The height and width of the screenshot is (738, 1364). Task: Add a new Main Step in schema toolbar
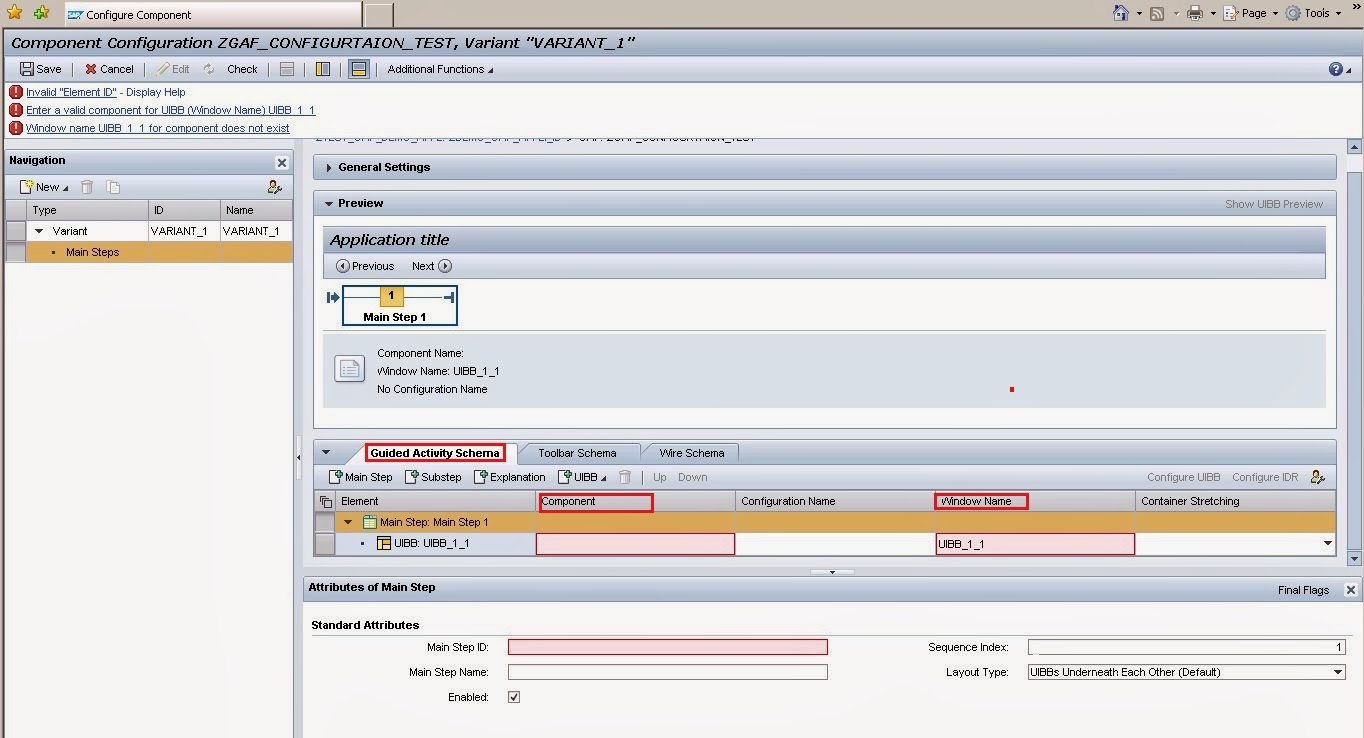coord(361,477)
